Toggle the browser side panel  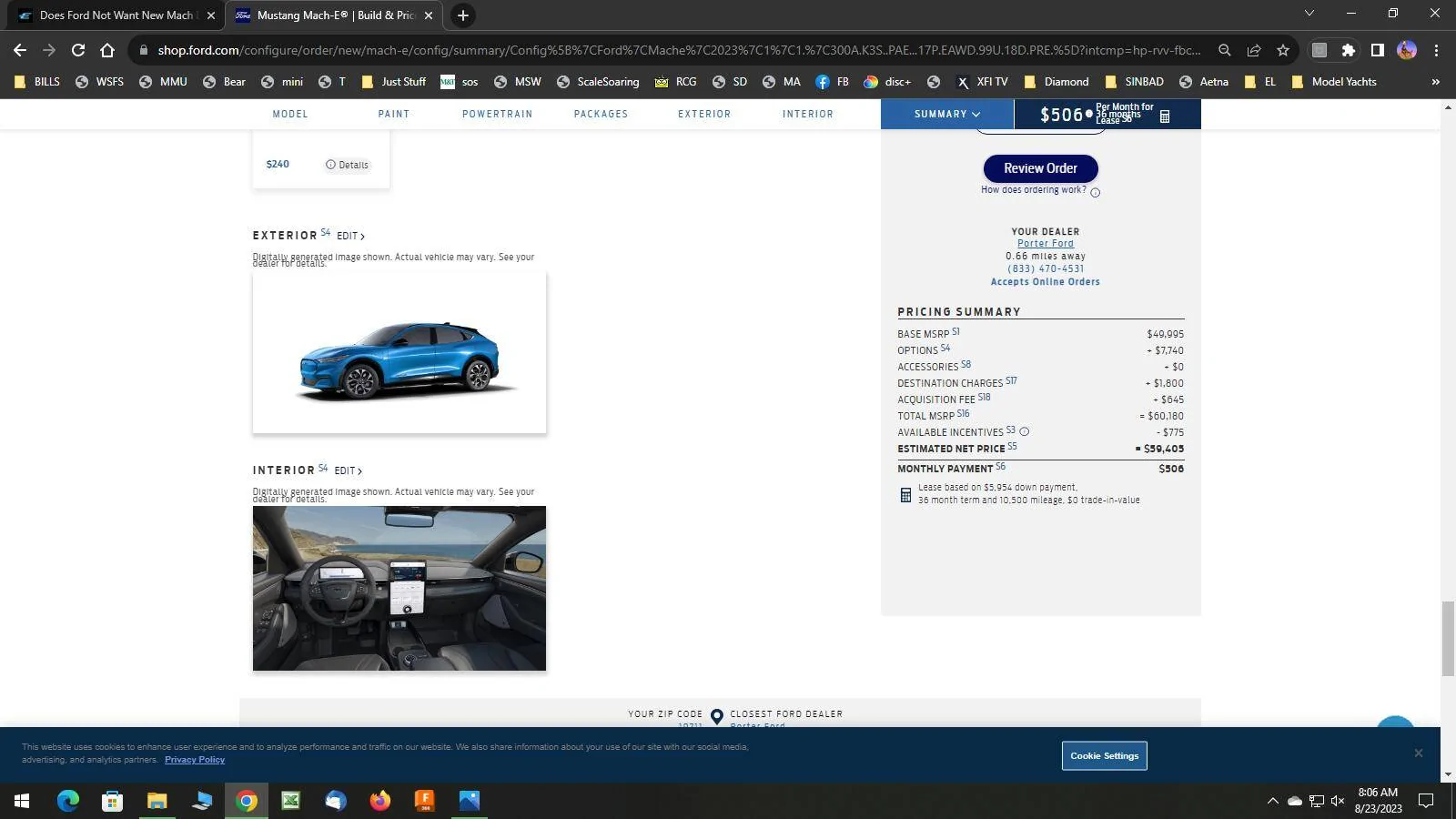[x=1378, y=51]
